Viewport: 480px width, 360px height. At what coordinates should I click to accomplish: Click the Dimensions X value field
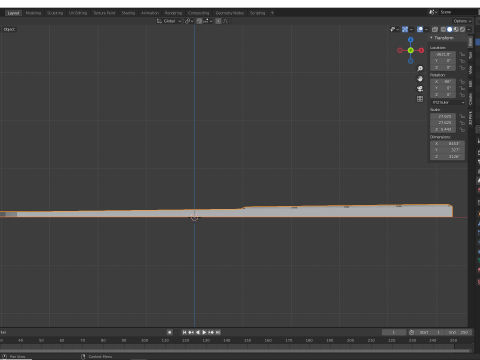click(x=447, y=144)
